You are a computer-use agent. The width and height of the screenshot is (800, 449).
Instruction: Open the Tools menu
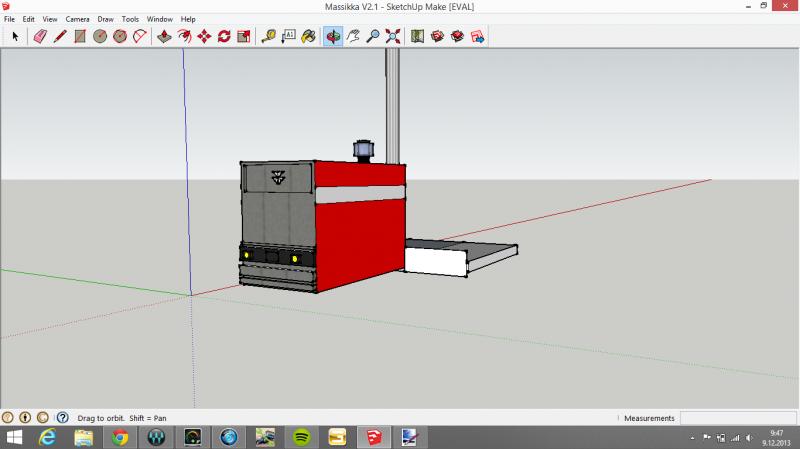(x=130, y=19)
